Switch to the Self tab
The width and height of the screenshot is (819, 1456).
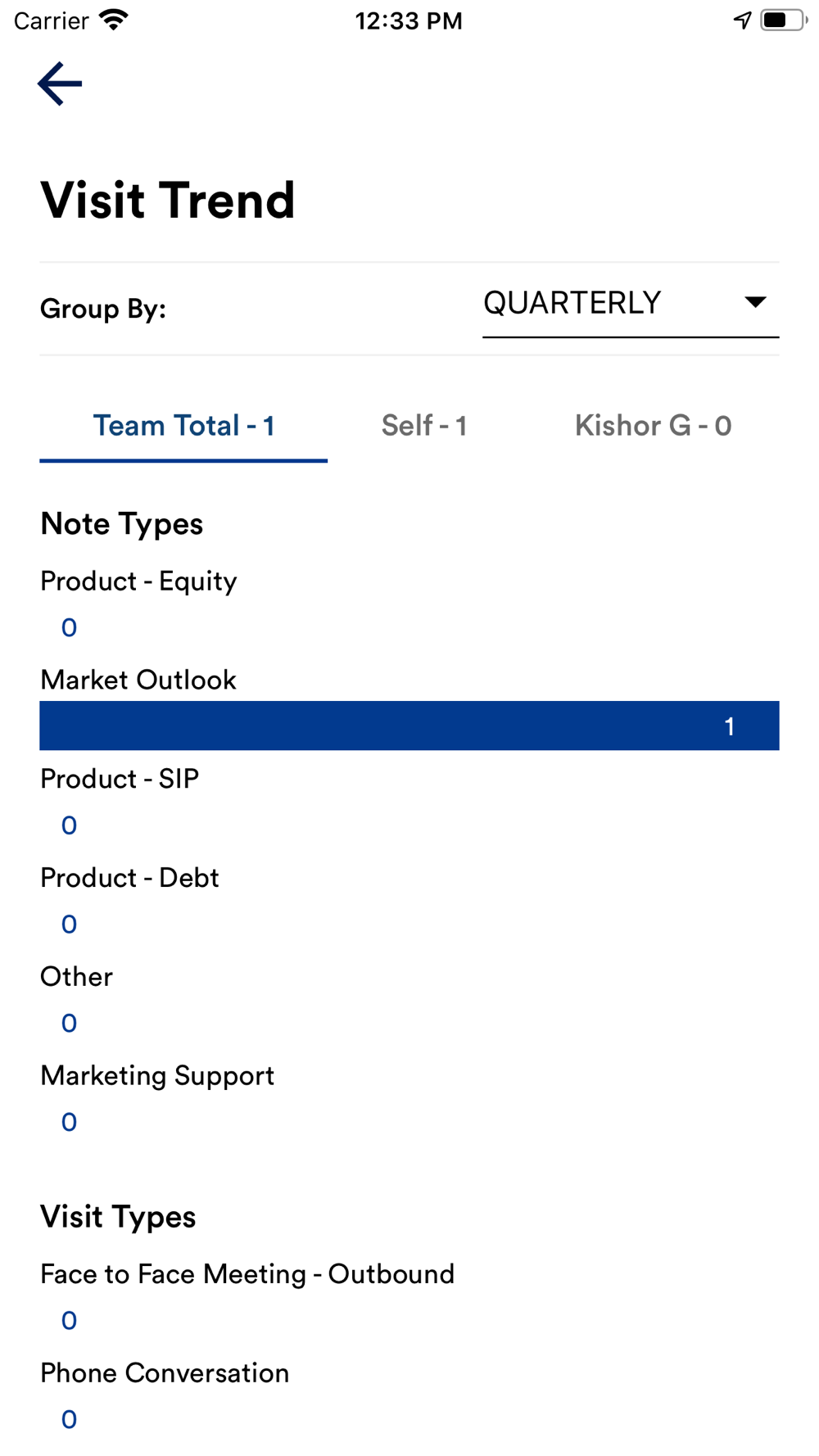tap(424, 426)
